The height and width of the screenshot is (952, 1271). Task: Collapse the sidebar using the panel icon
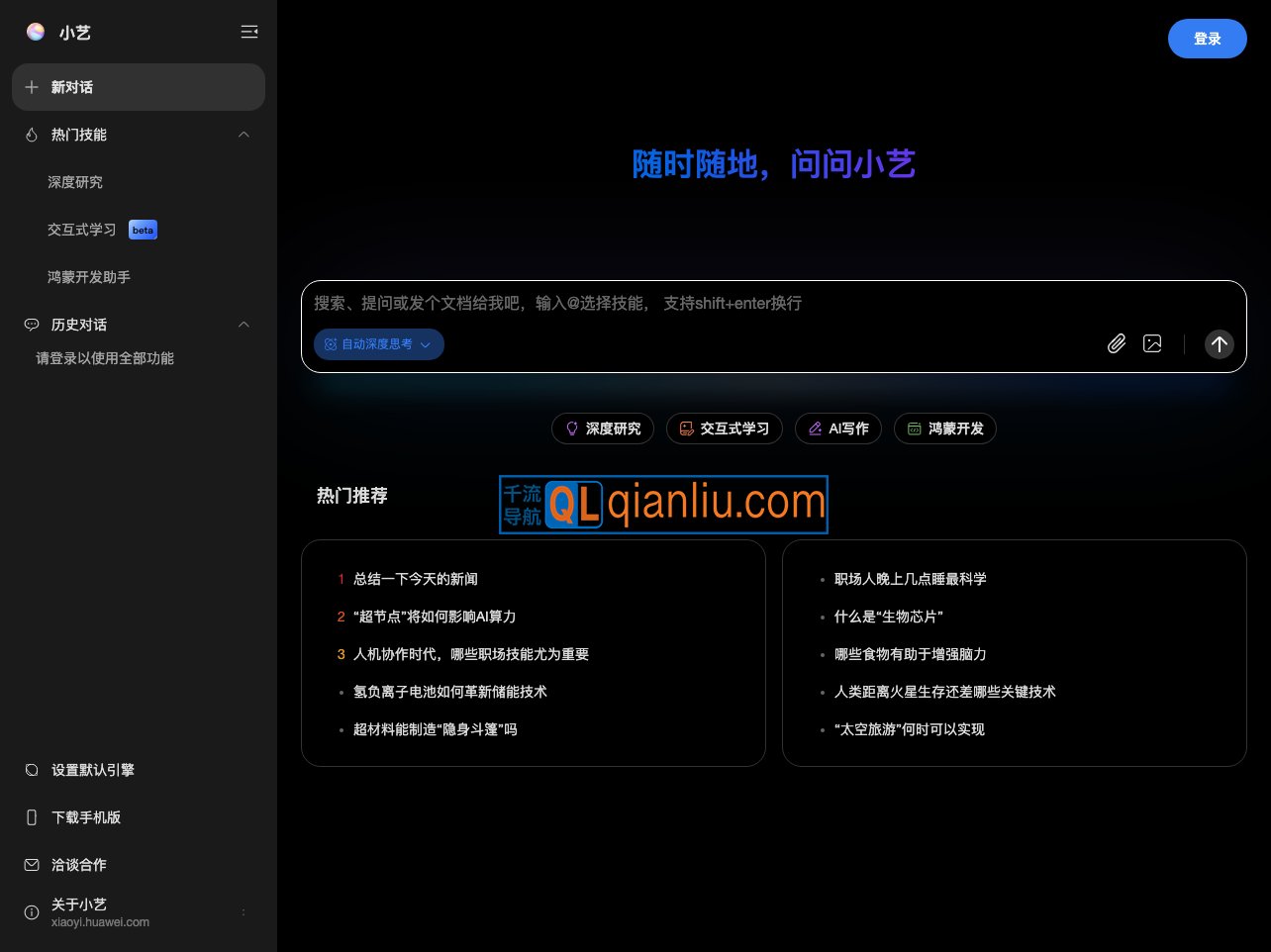click(x=249, y=32)
